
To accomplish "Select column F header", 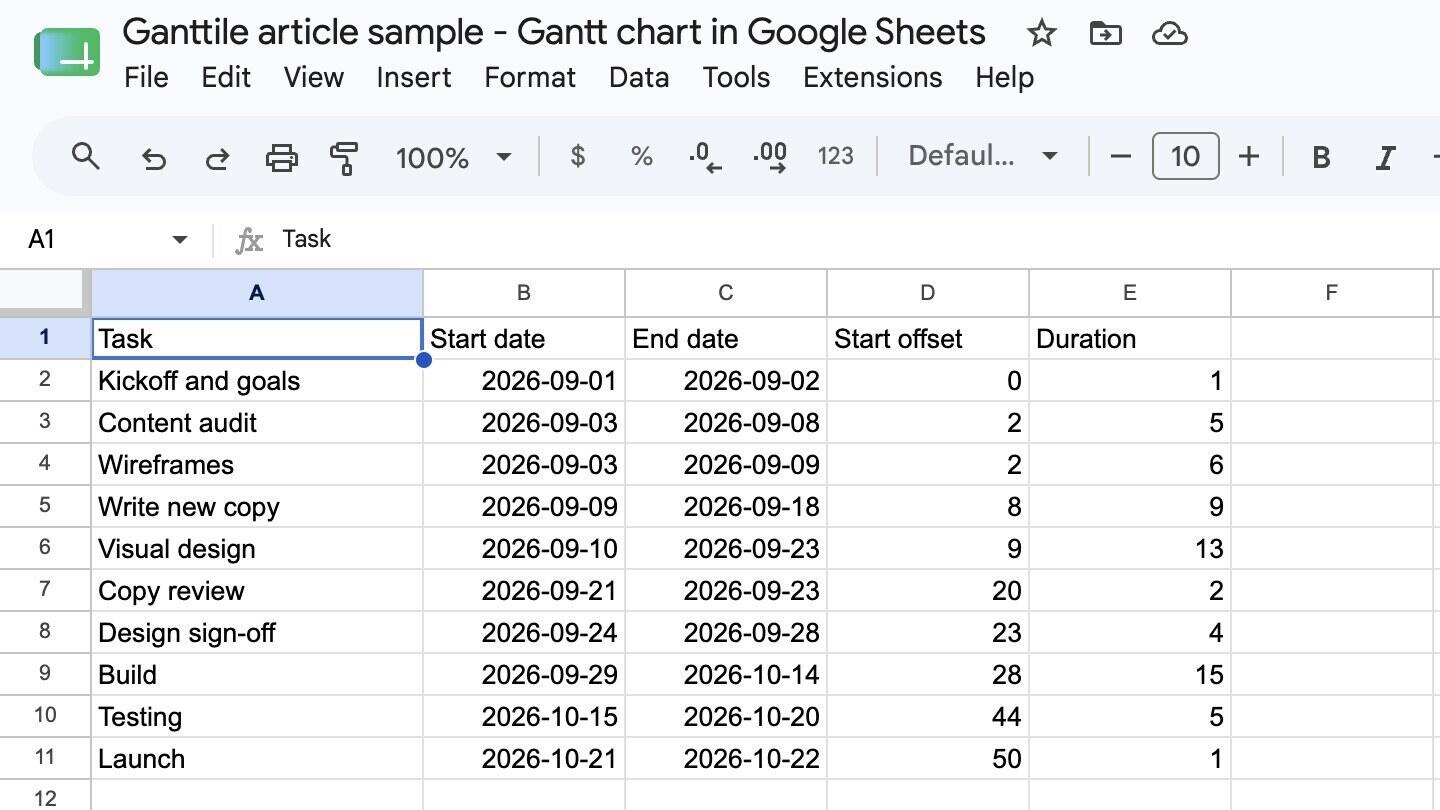I will [x=1332, y=293].
